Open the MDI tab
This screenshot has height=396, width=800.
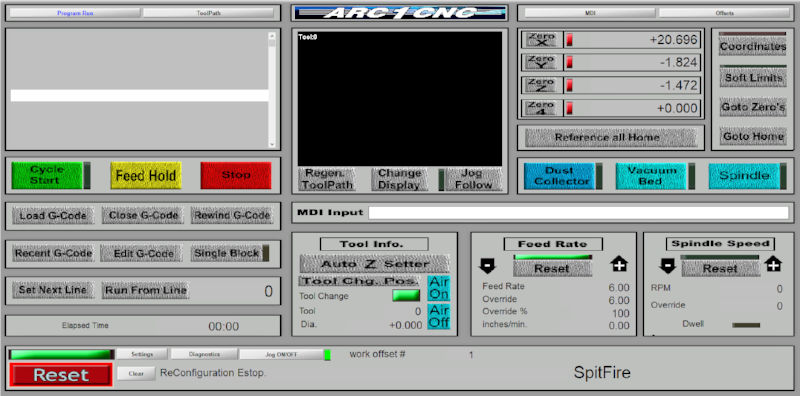(590, 13)
